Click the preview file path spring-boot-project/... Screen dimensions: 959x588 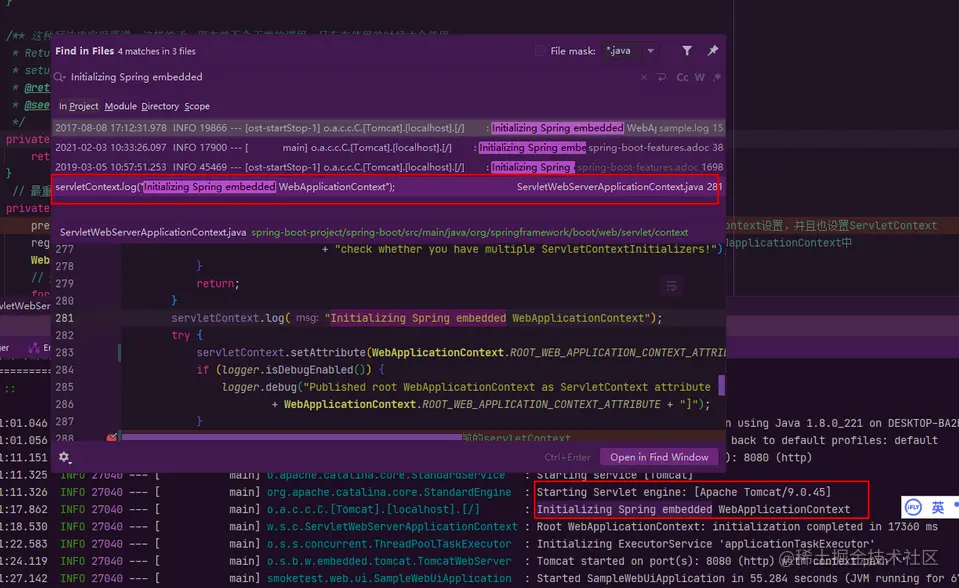click(x=470, y=233)
